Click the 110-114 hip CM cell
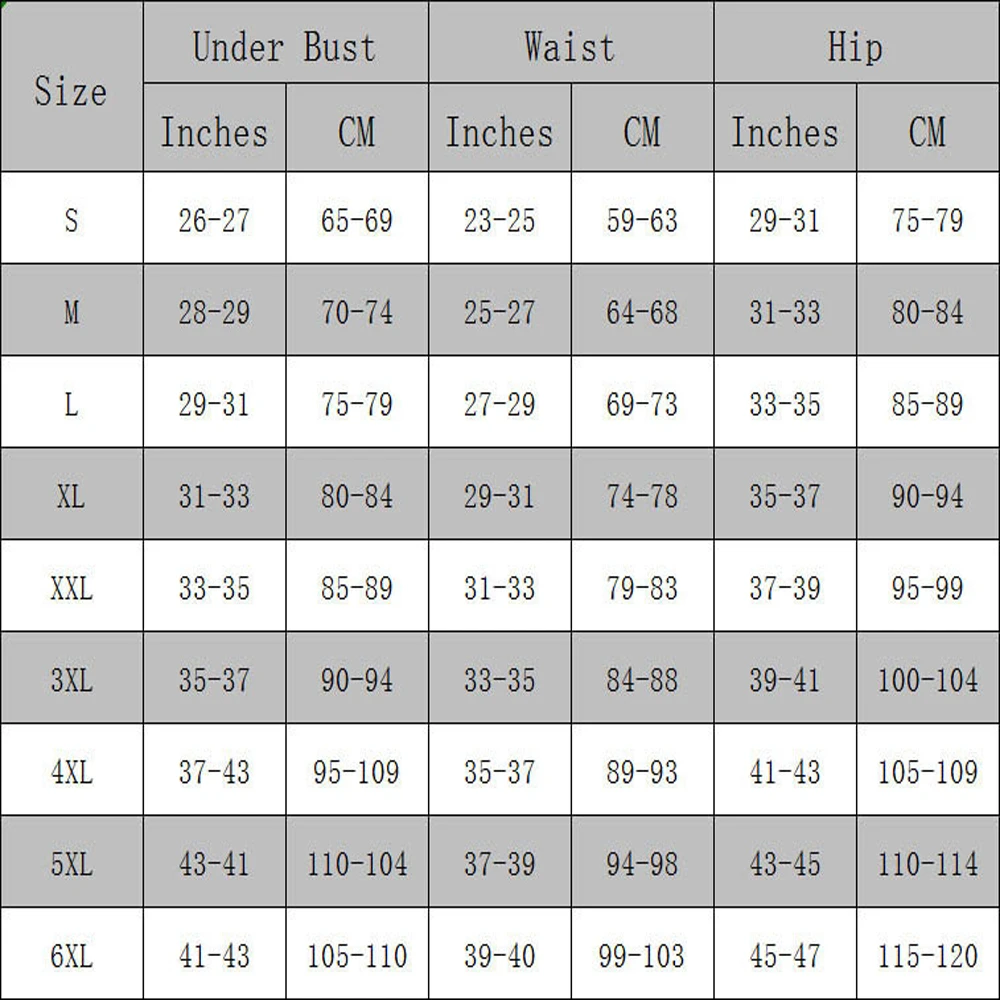Image resolution: width=1000 pixels, height=1000 pixels. (x=927, y=864)
